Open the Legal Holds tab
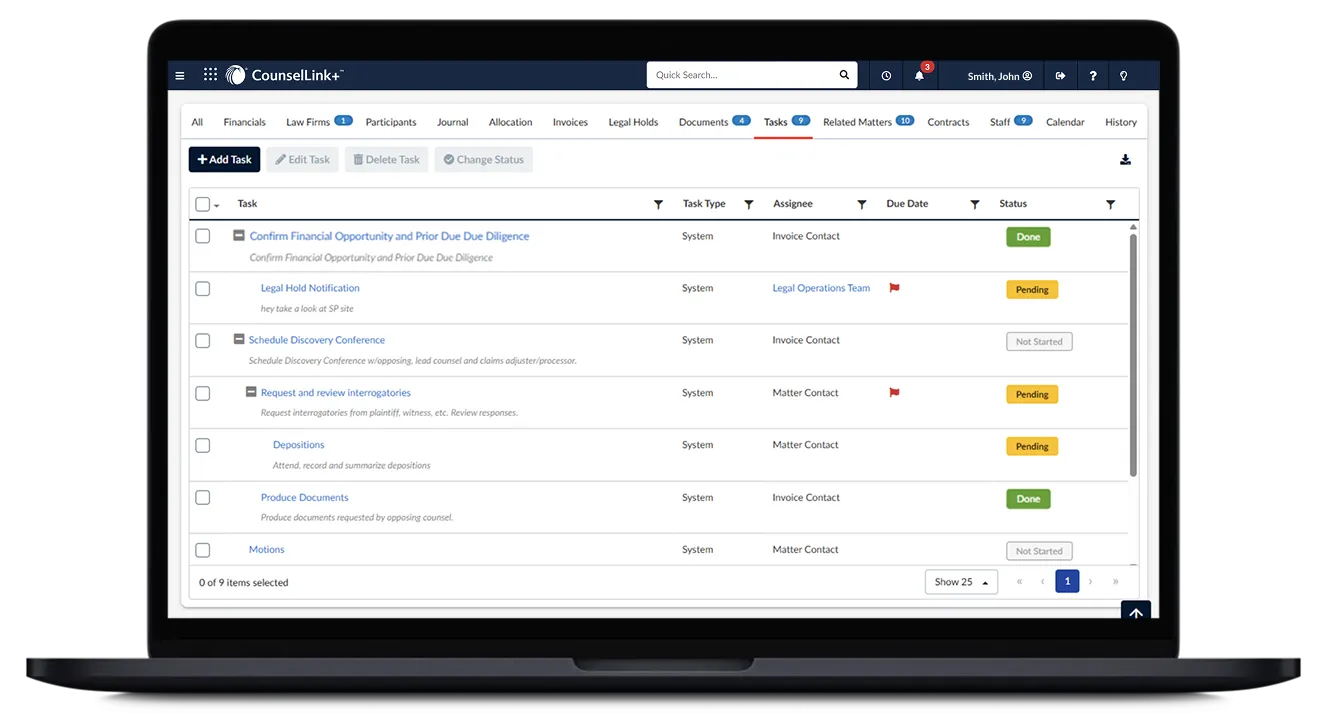1327x714 pixels. pos(633,121)
